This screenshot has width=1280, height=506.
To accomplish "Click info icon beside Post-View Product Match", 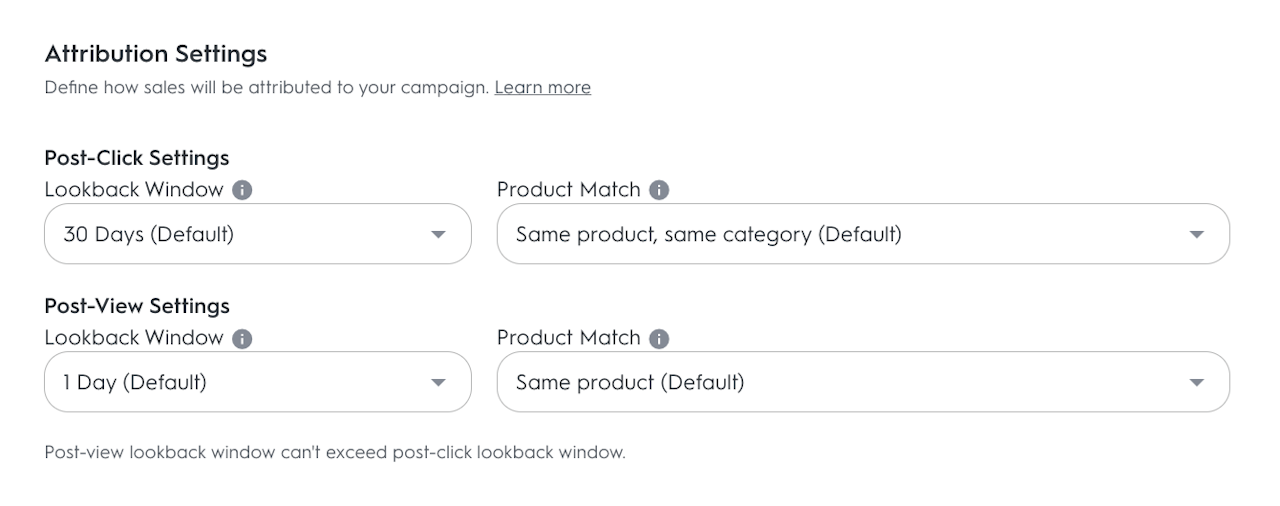I will 658,338.
